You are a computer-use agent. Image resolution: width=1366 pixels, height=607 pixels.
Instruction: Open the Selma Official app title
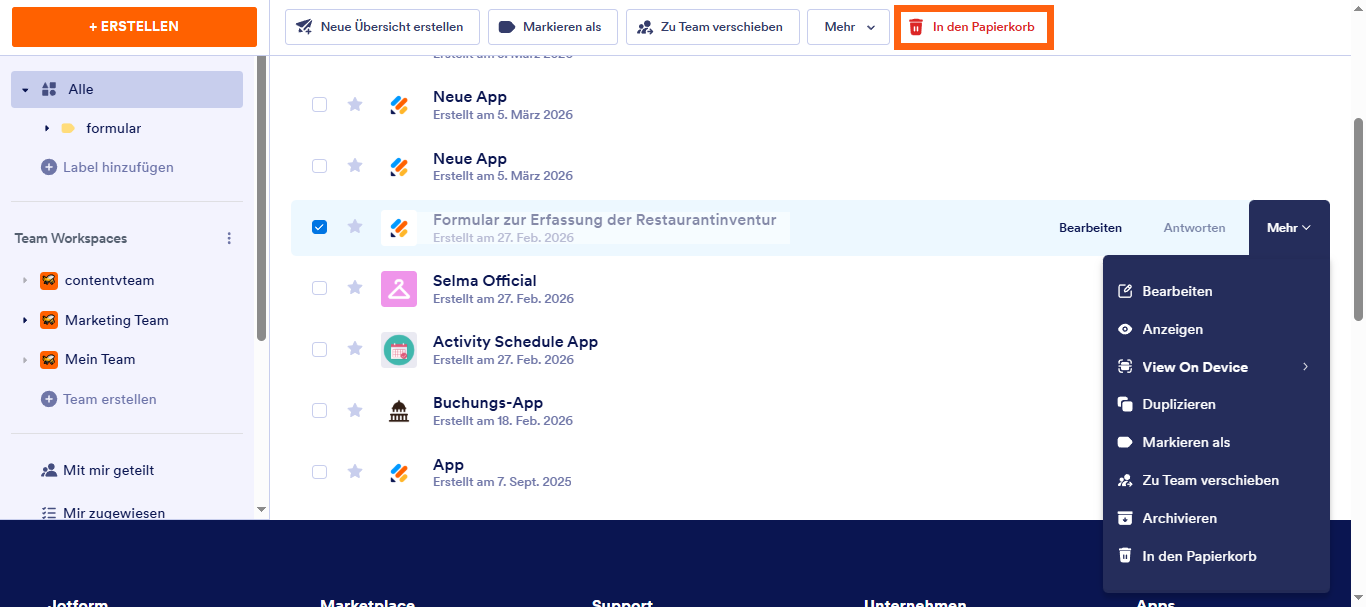pyautogui.click(x=485, y=281)
